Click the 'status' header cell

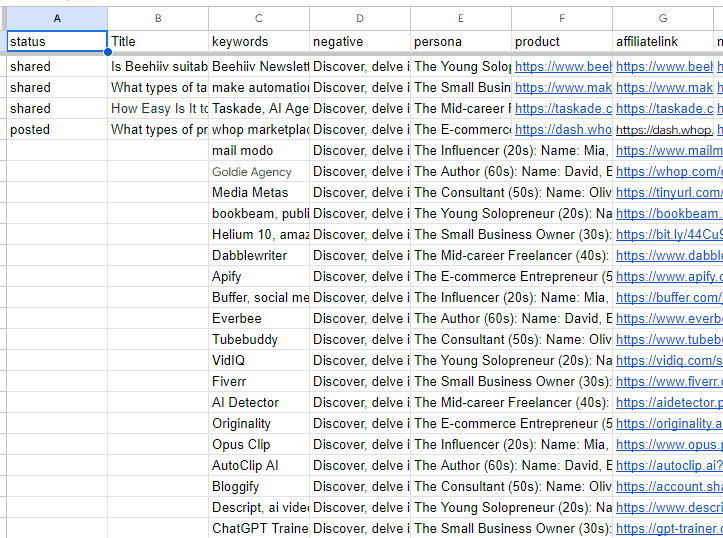point(57,41)
